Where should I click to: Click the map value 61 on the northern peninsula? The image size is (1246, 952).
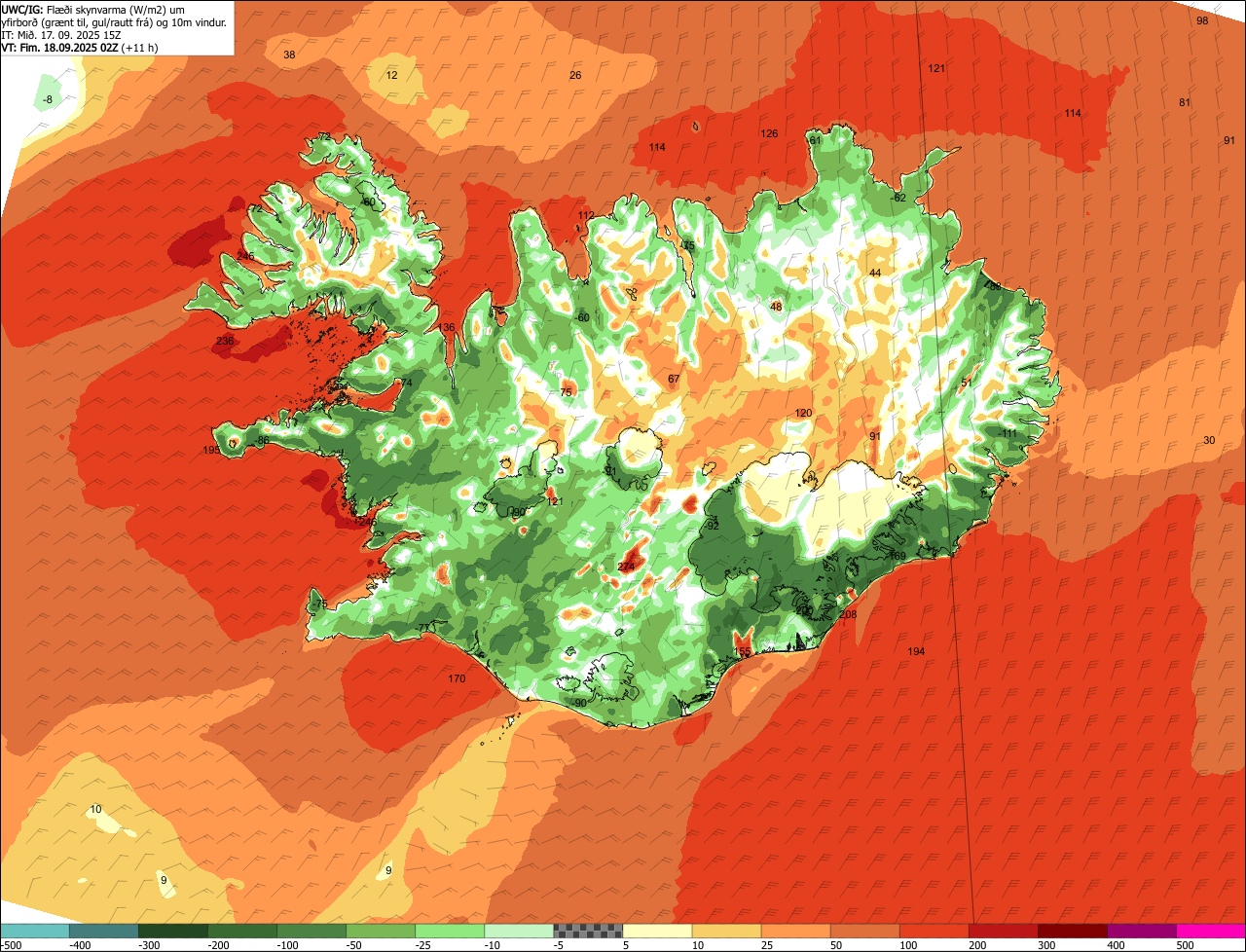tap(816, 140)
